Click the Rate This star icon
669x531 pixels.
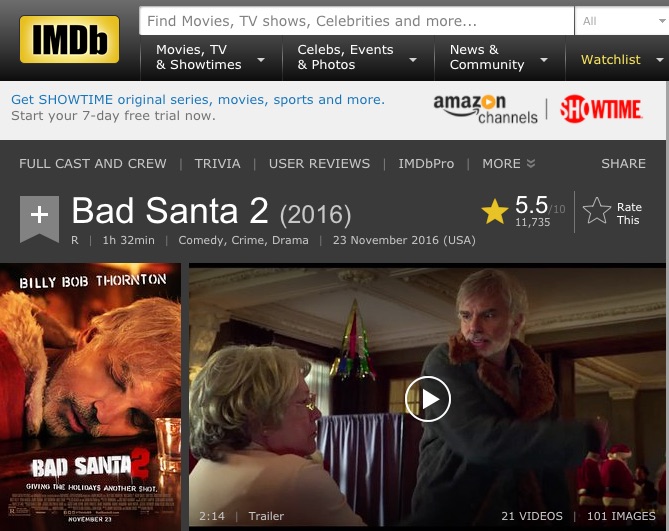point(597,211)
